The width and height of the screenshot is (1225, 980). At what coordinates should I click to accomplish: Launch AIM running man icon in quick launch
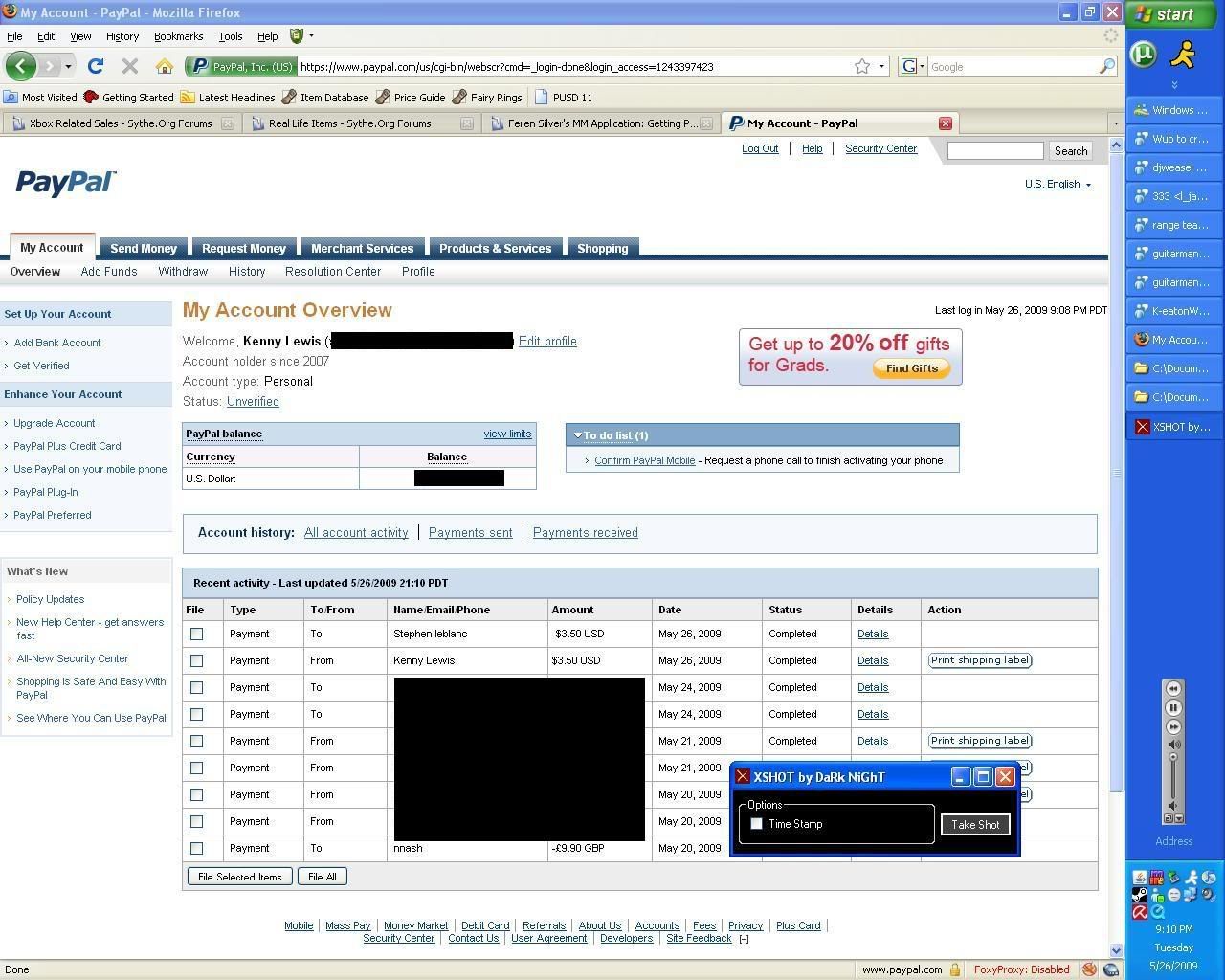pyautogui.click(x=1184, y=54)
